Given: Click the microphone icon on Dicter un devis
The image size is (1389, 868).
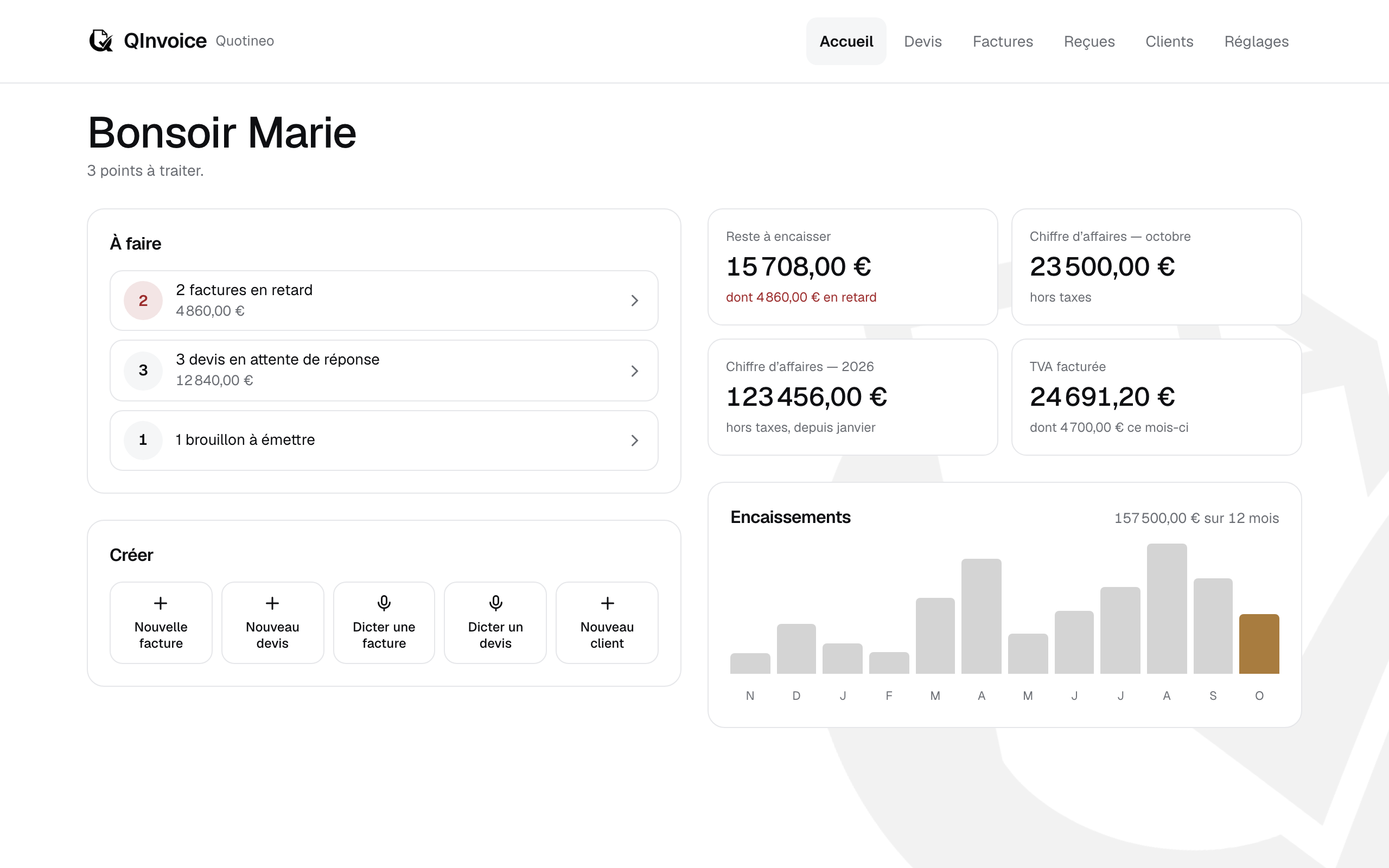Looking at the screenshot, I should pos(495,603).
